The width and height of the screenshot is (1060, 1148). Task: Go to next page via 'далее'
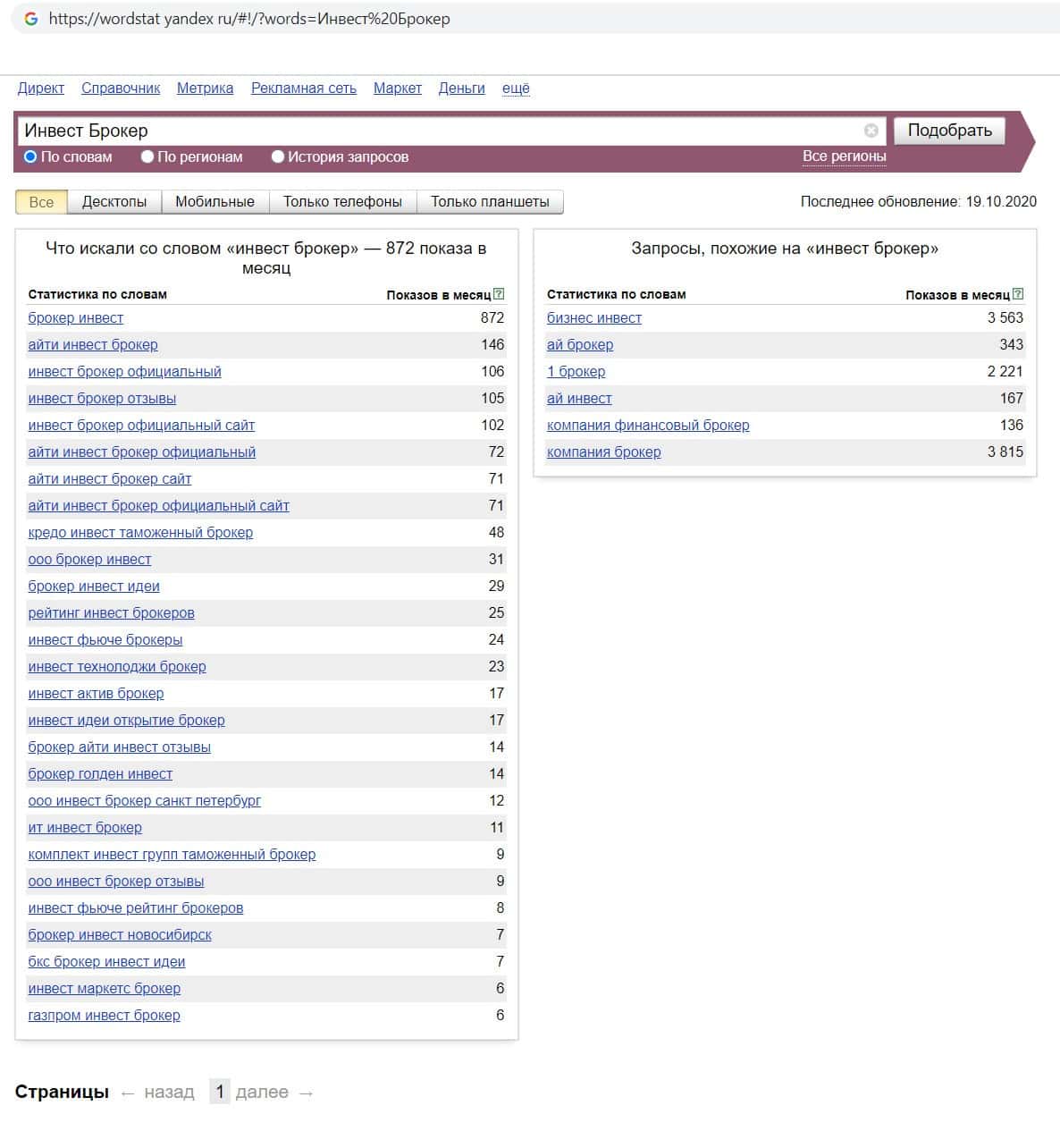click(x=262, y=1092)
